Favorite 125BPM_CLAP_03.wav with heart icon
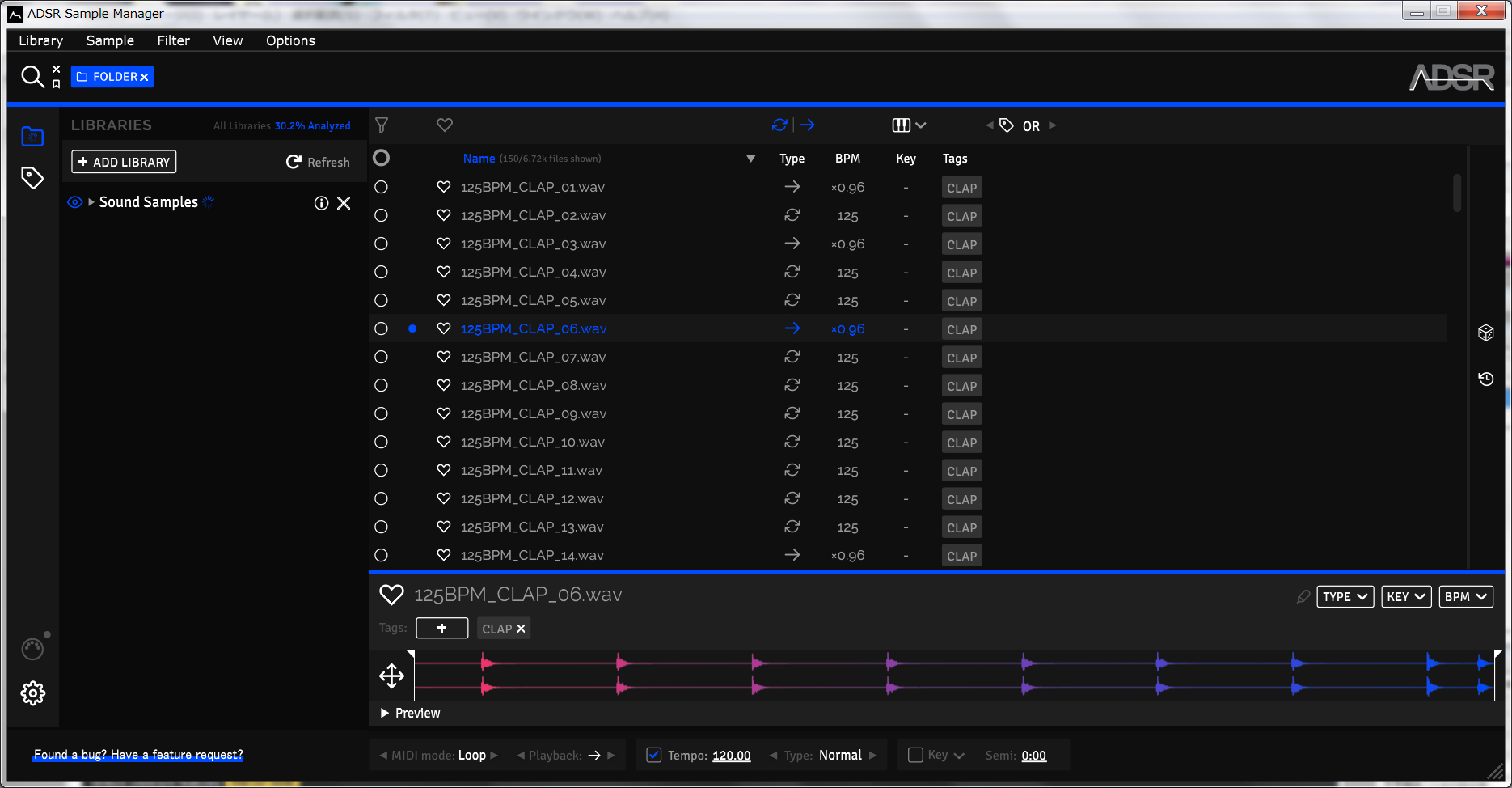The height and width of the screenshot is (788, 1512). coord(443,244)
